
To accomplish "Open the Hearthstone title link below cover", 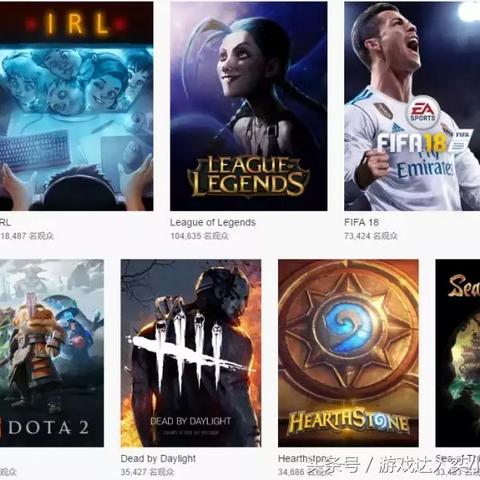I will 306,459.
